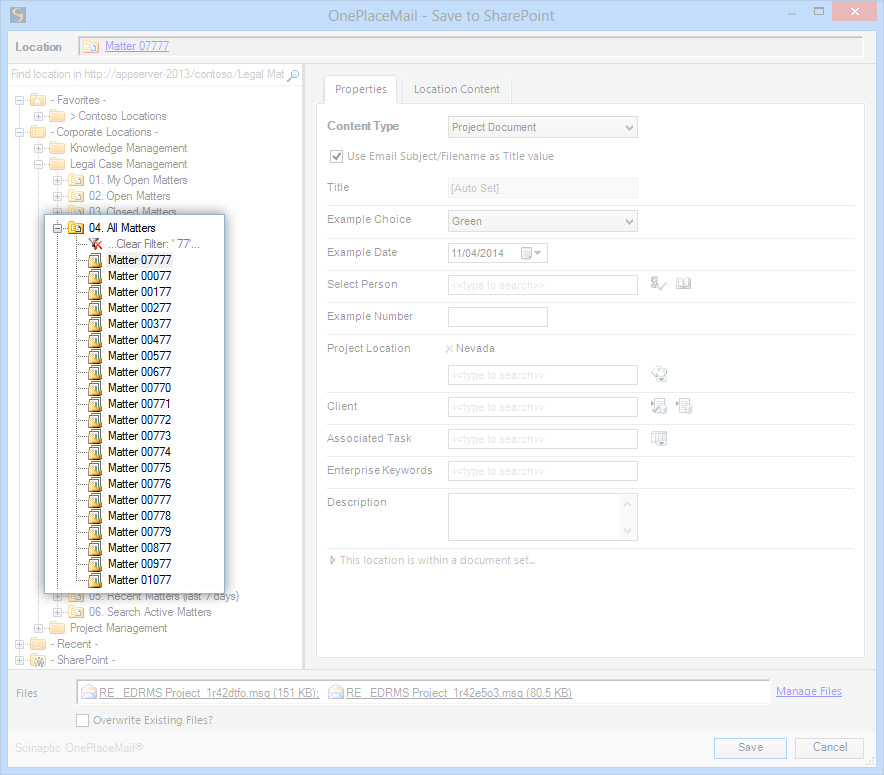Click the Find location search field
Viewport: 884px width, 775px height.
pyautogui.click(x=148, y=74)
